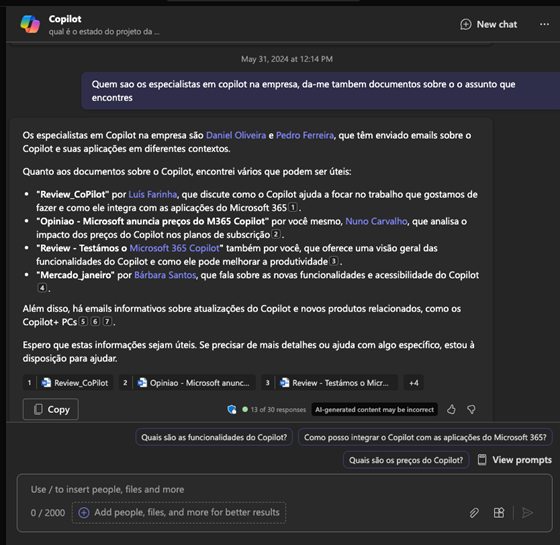
Task: Click the May 31, 2024 timestamp
Action: tap(287, 59)
